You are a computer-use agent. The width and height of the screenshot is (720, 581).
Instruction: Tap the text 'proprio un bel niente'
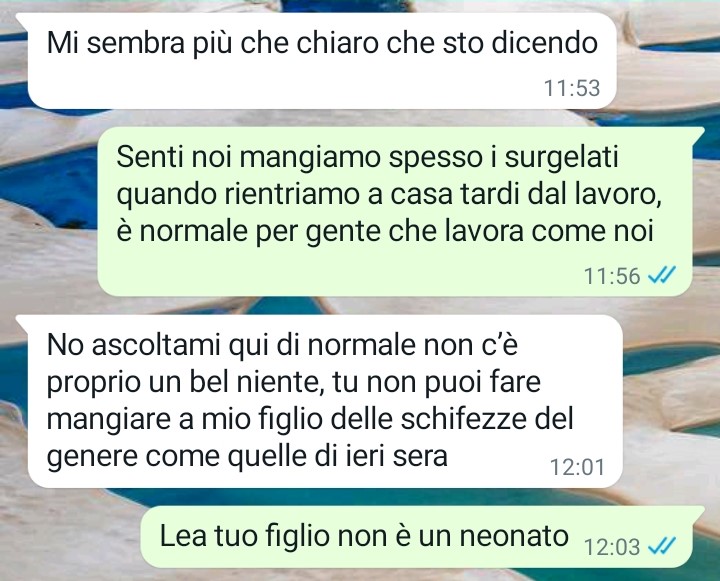(184, 383)
